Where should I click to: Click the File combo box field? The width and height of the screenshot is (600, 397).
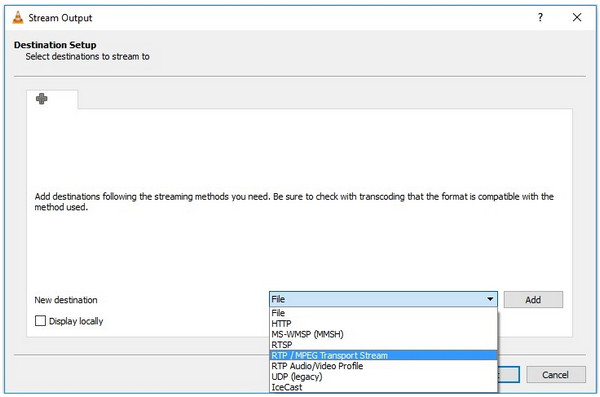[x=383, y=299]
